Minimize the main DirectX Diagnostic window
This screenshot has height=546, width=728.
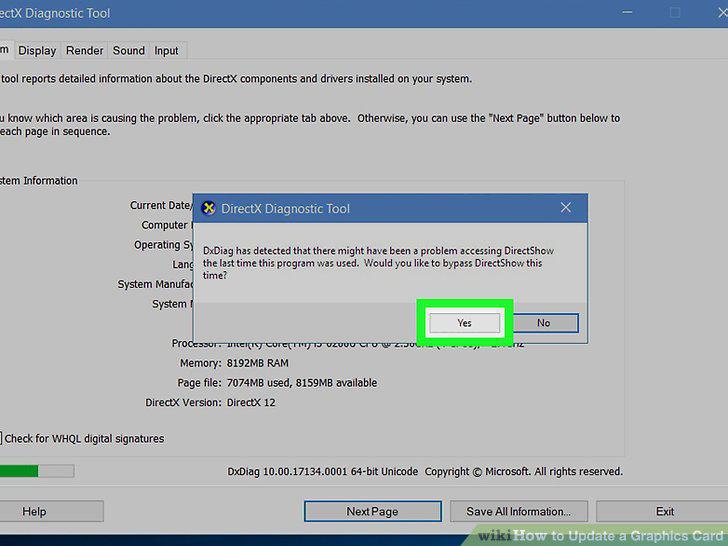tap(627, 13)
